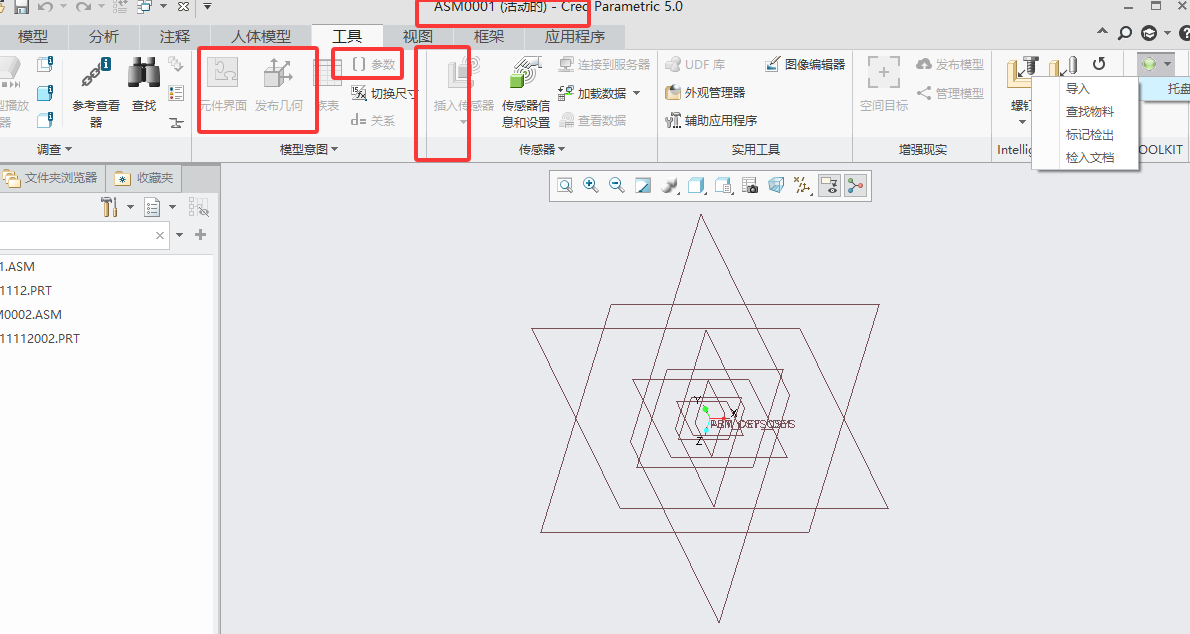Switch to the 框架 ribbon tab
The width and height of the screenshot is (1190, 634).
pyautogui.click(x=489, y=36)
